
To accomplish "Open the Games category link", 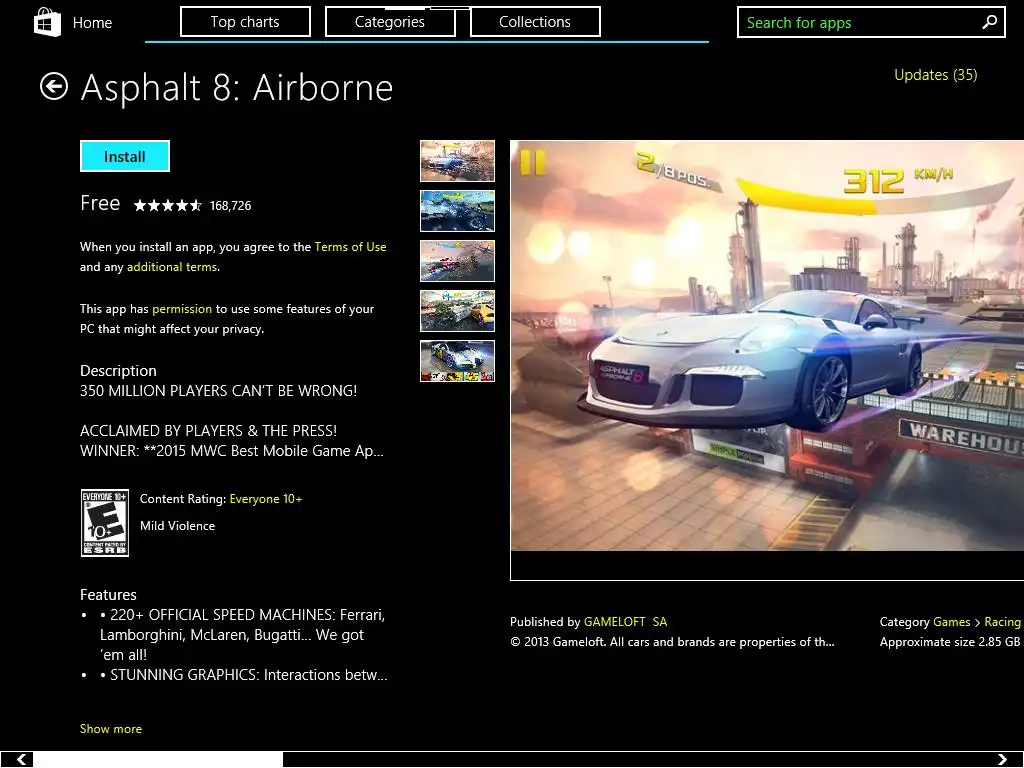I will 952,622.
